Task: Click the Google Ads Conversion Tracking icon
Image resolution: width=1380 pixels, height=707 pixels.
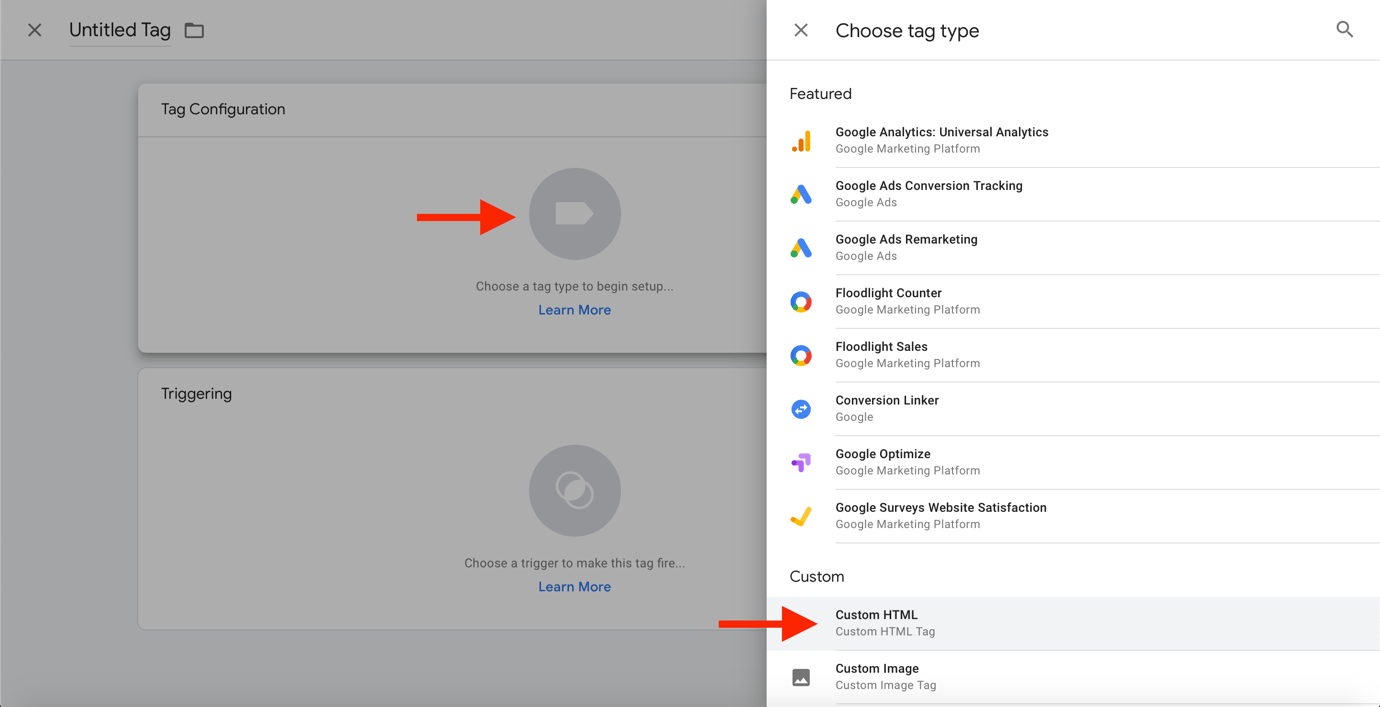Action: point(801,195)
